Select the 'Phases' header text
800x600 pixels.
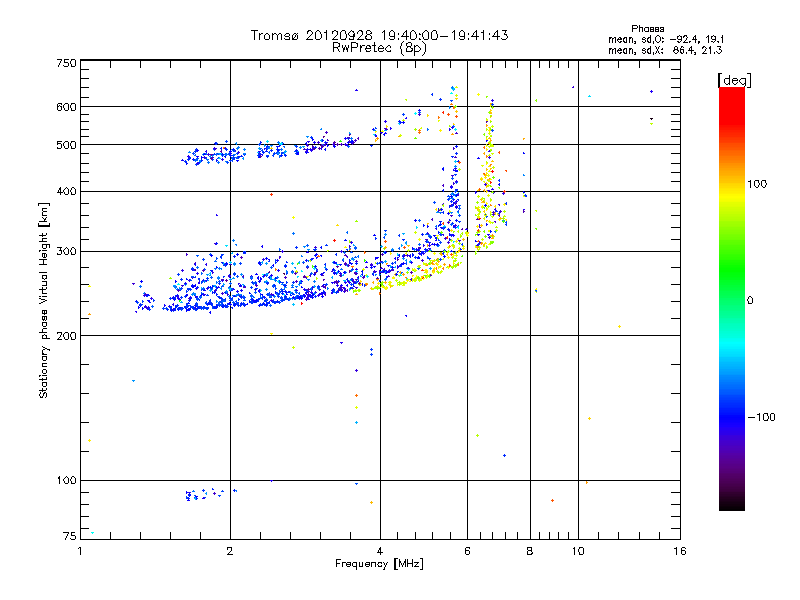point(647,29)
